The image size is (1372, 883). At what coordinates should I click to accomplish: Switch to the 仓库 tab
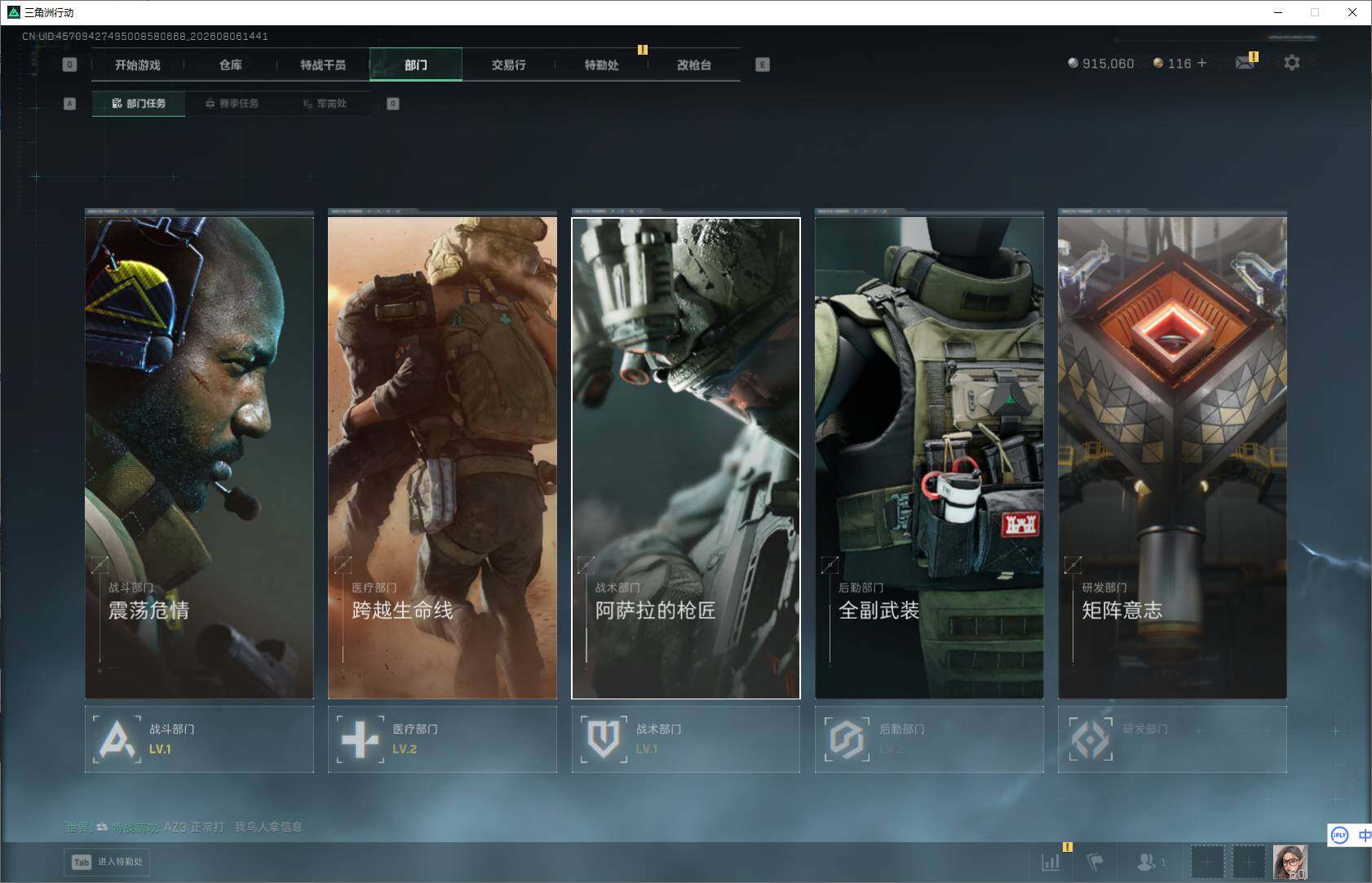click(x=231, y=64)
